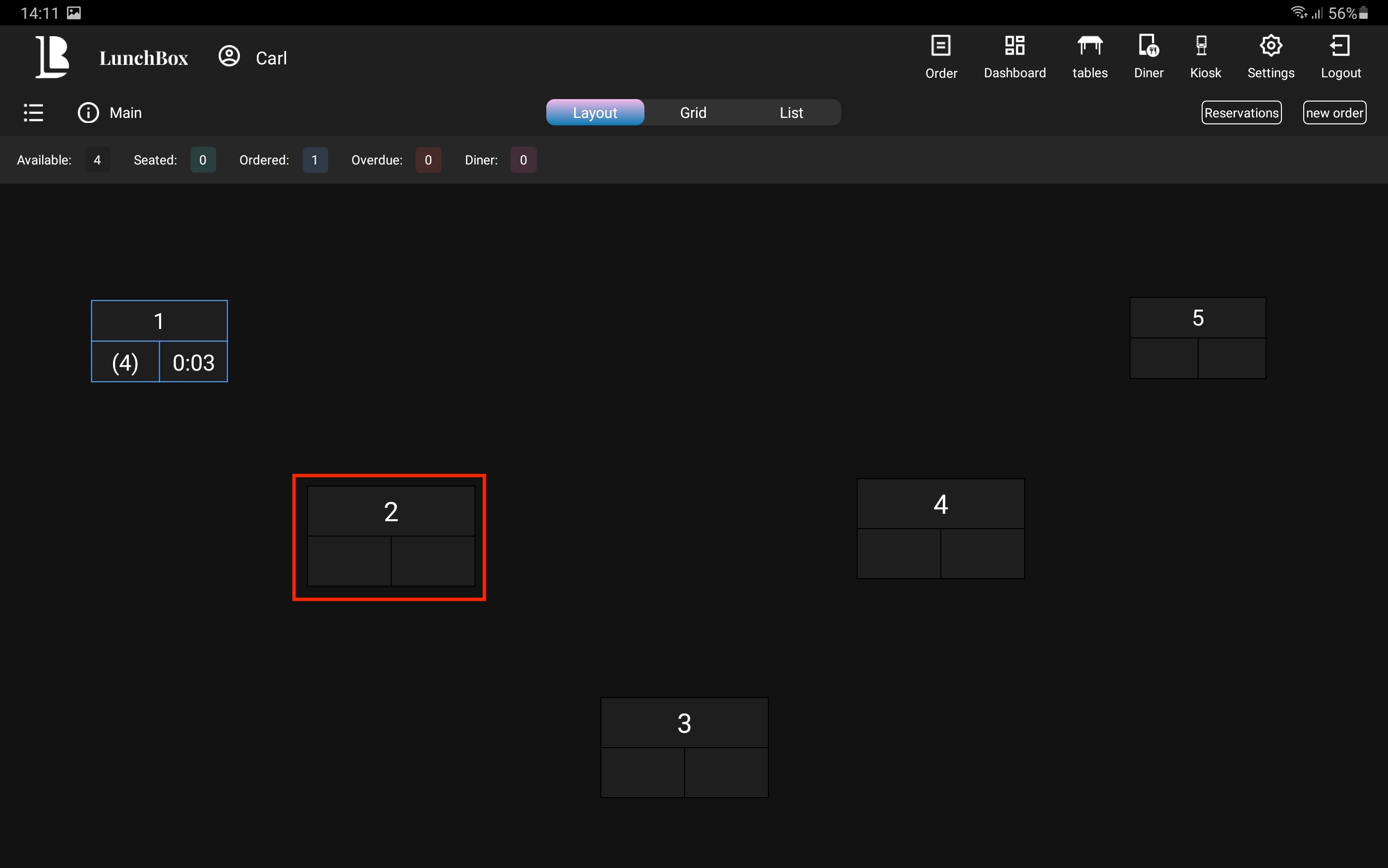This screenshot has width=1388, height=868.
Task: Select the Layout view toggle
Action: pos(595,112)
